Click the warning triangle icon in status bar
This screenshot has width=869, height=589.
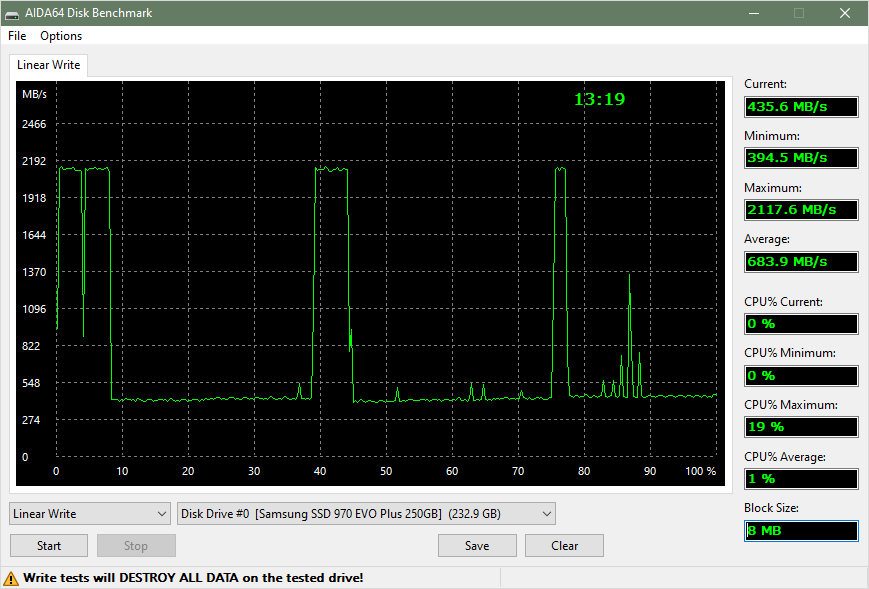pos(11,578)
